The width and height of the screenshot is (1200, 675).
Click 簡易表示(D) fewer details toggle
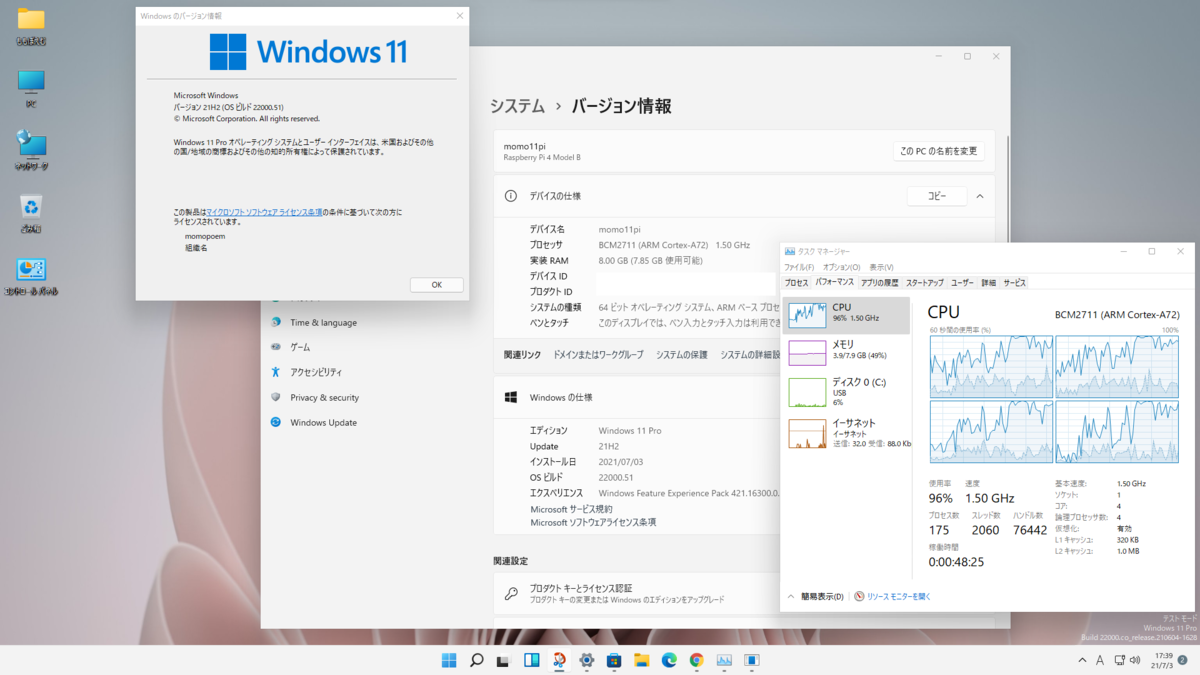click(815, 596)
